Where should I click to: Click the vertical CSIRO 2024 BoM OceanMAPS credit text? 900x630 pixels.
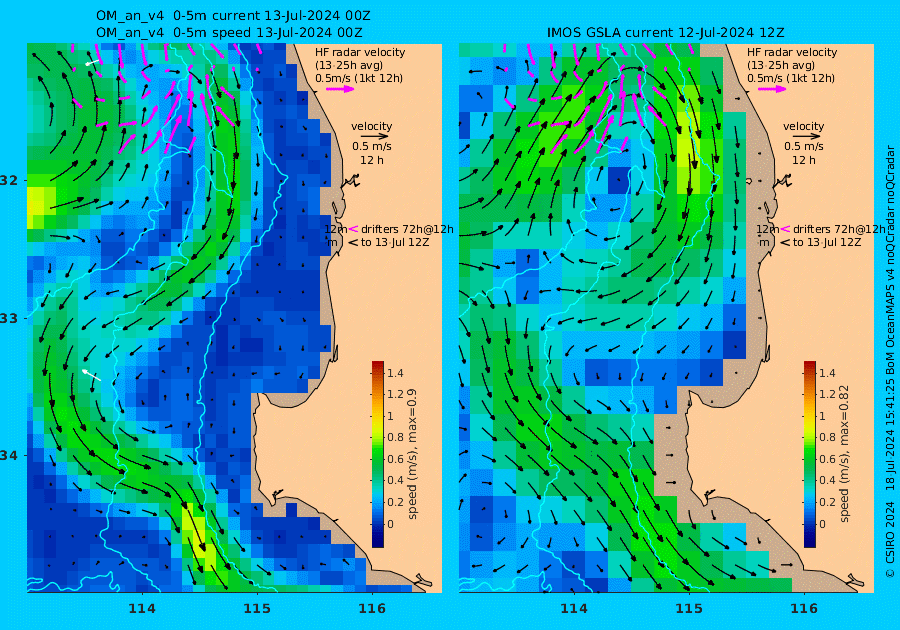[x=890, y=361]
